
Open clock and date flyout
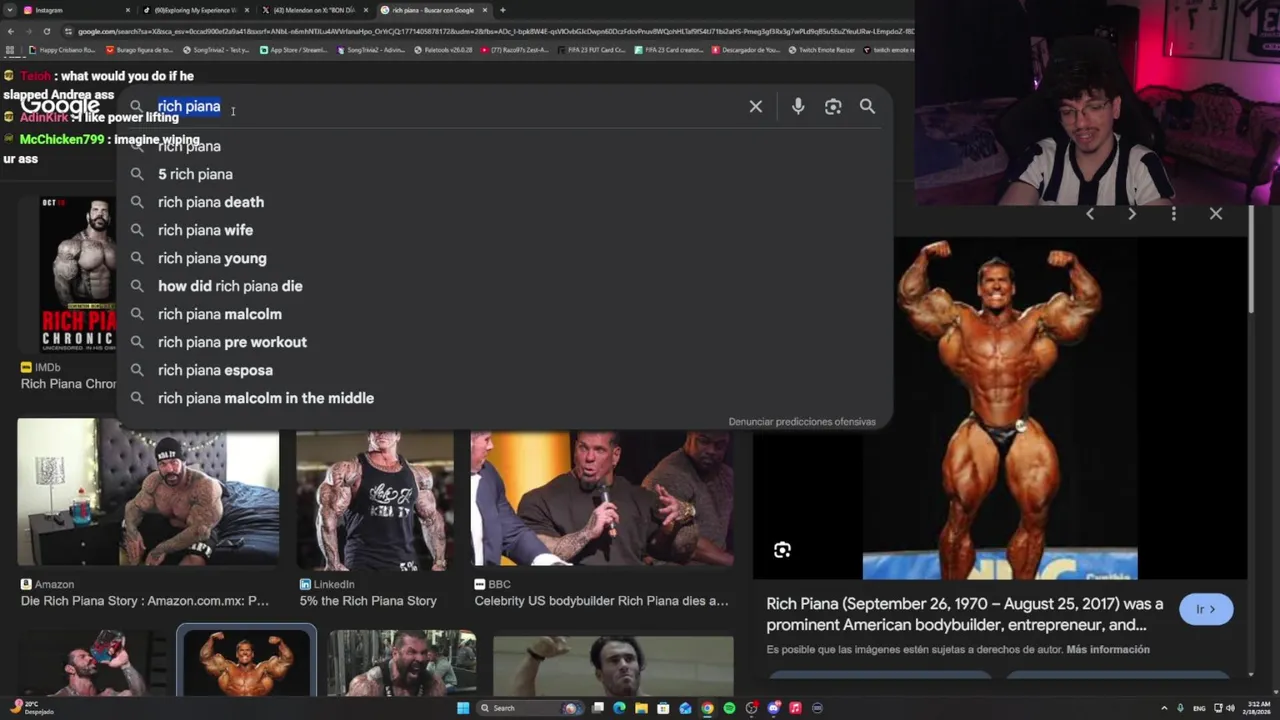(1255, 708)
